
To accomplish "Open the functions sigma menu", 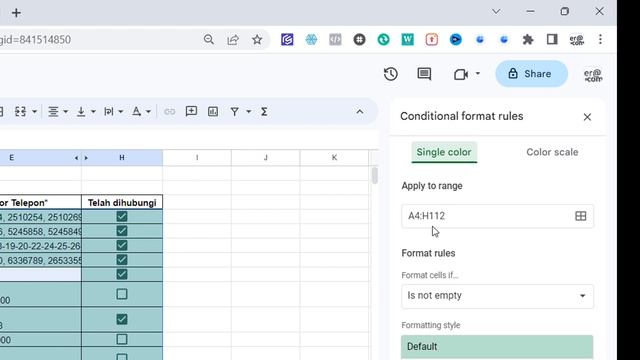I will pyautogui.click(x=264, y=111).
